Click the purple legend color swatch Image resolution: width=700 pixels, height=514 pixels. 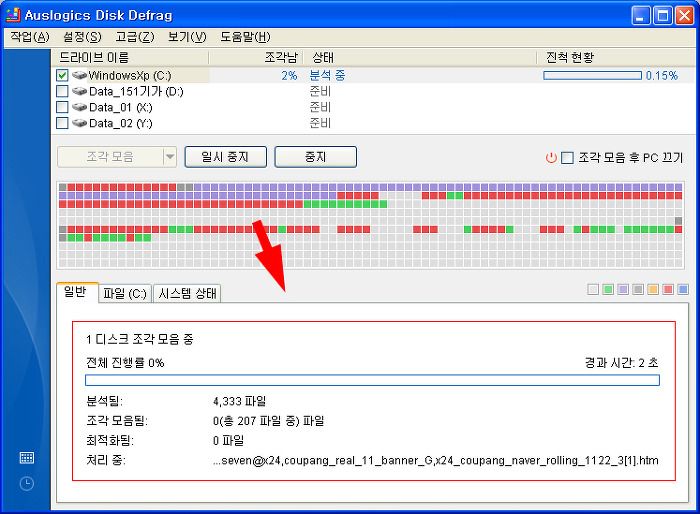(x=623, y=290)
